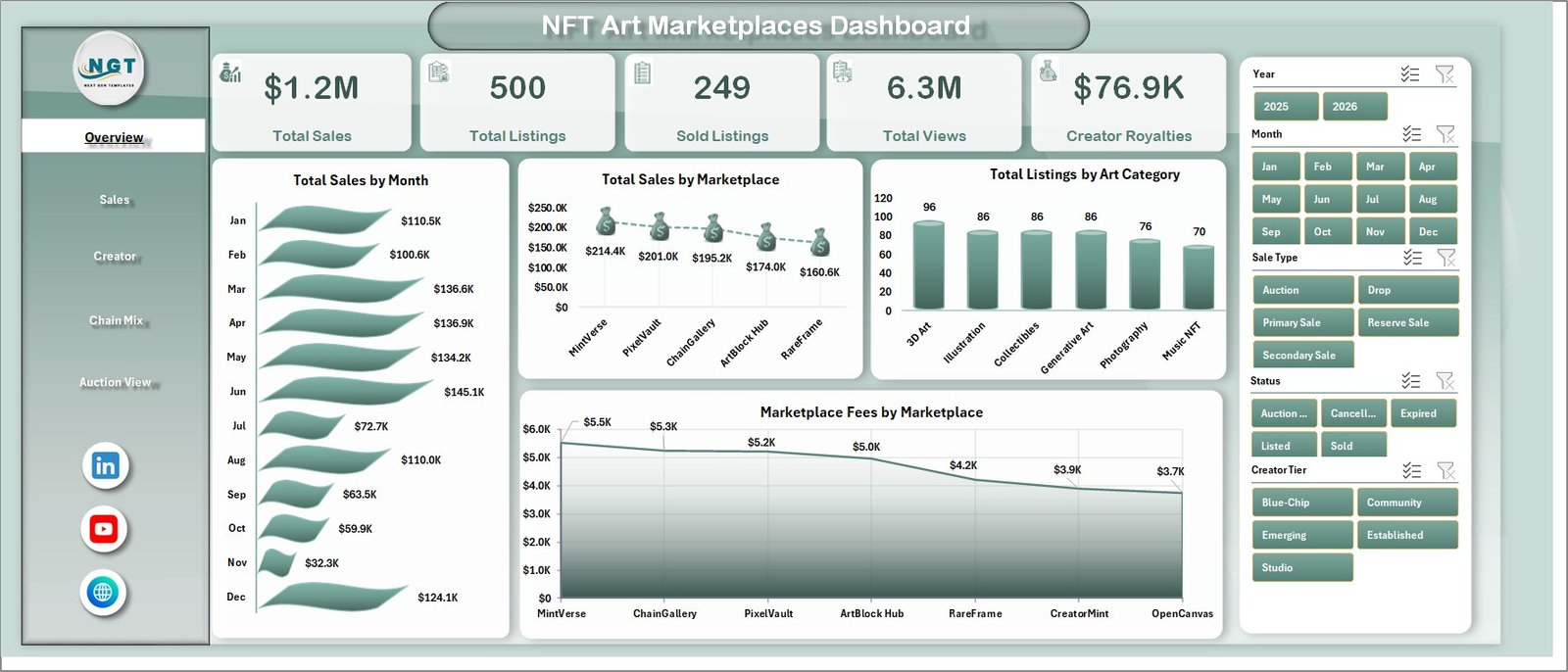Image resolution: width=1568 pixels, height=672 pixels.
Task: Select Established creator tier
Action: point(1407,535)
